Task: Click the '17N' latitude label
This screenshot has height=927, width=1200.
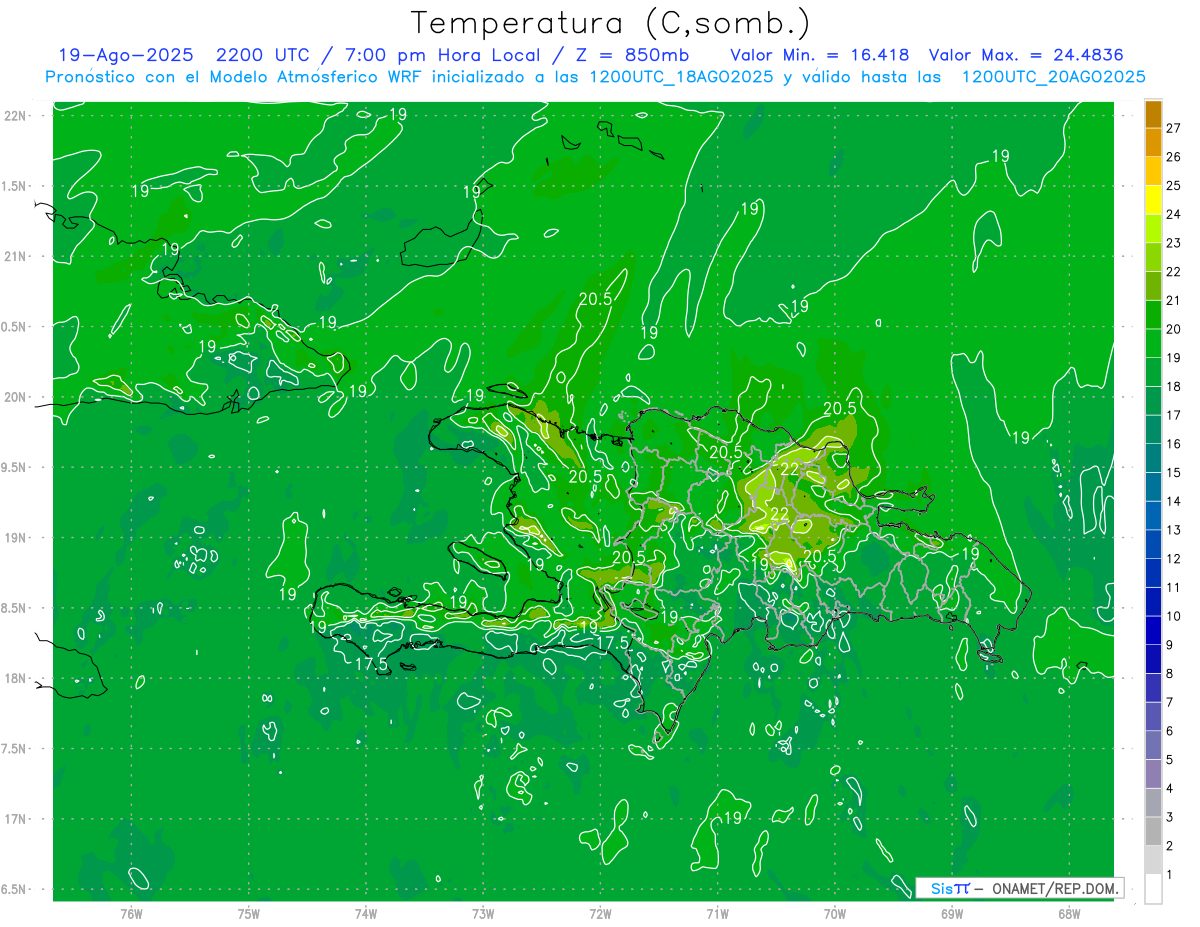Action: 17,819
